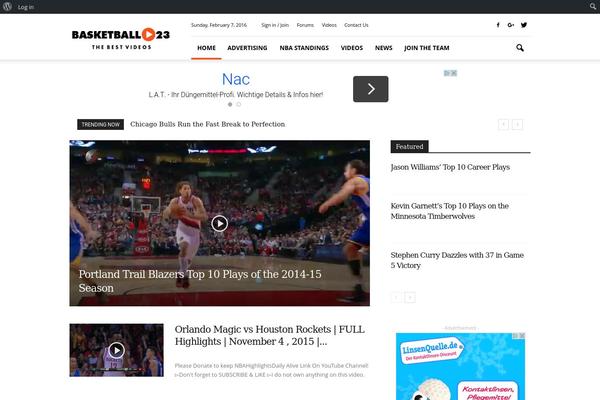This screenshot has width=600, height=400.
Task: Open the Log in link in the admin bar
Action: (x=26, y=7)
